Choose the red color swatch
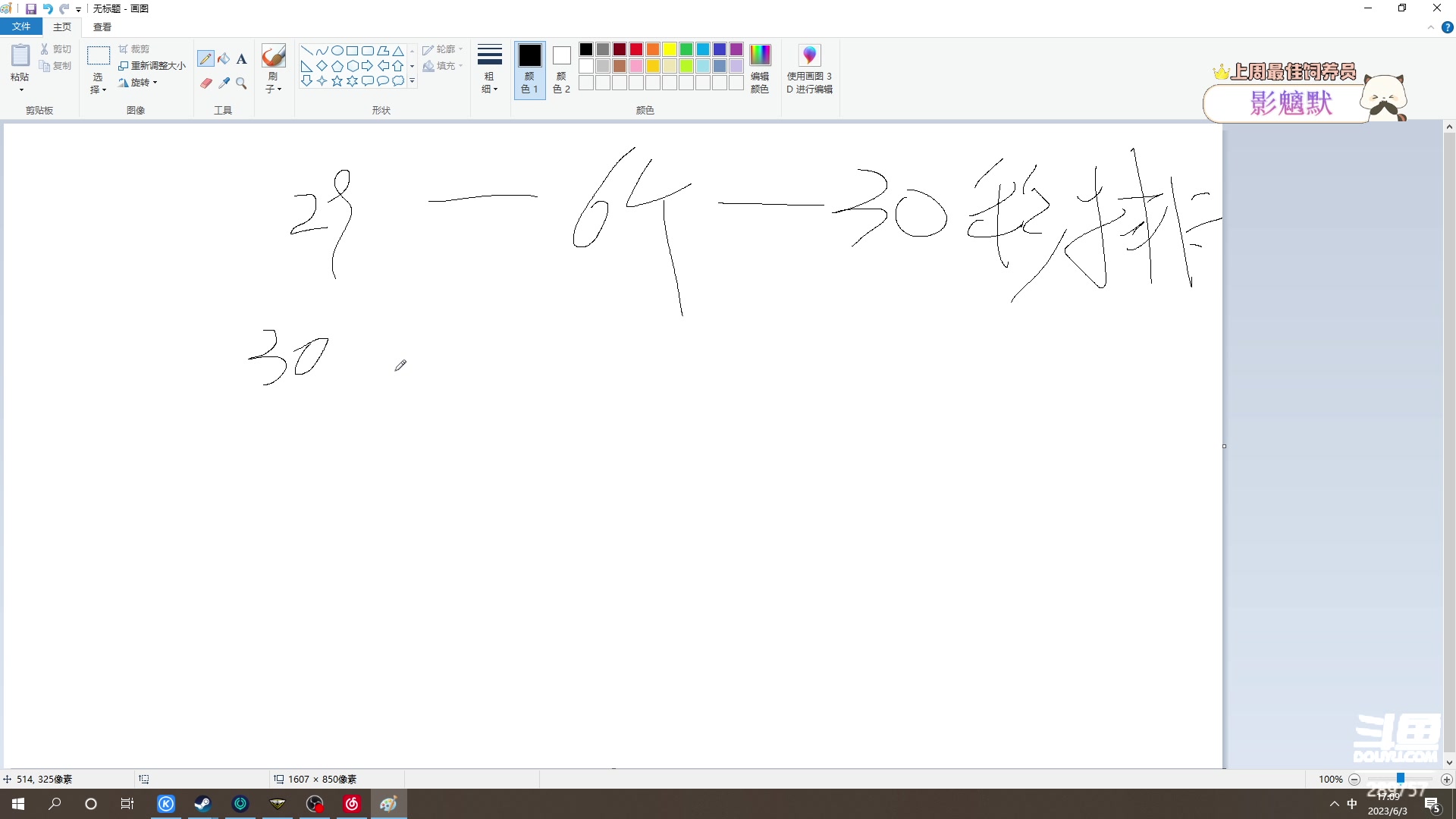This screenshot has height=819, width=1456. tap(636, 49)
